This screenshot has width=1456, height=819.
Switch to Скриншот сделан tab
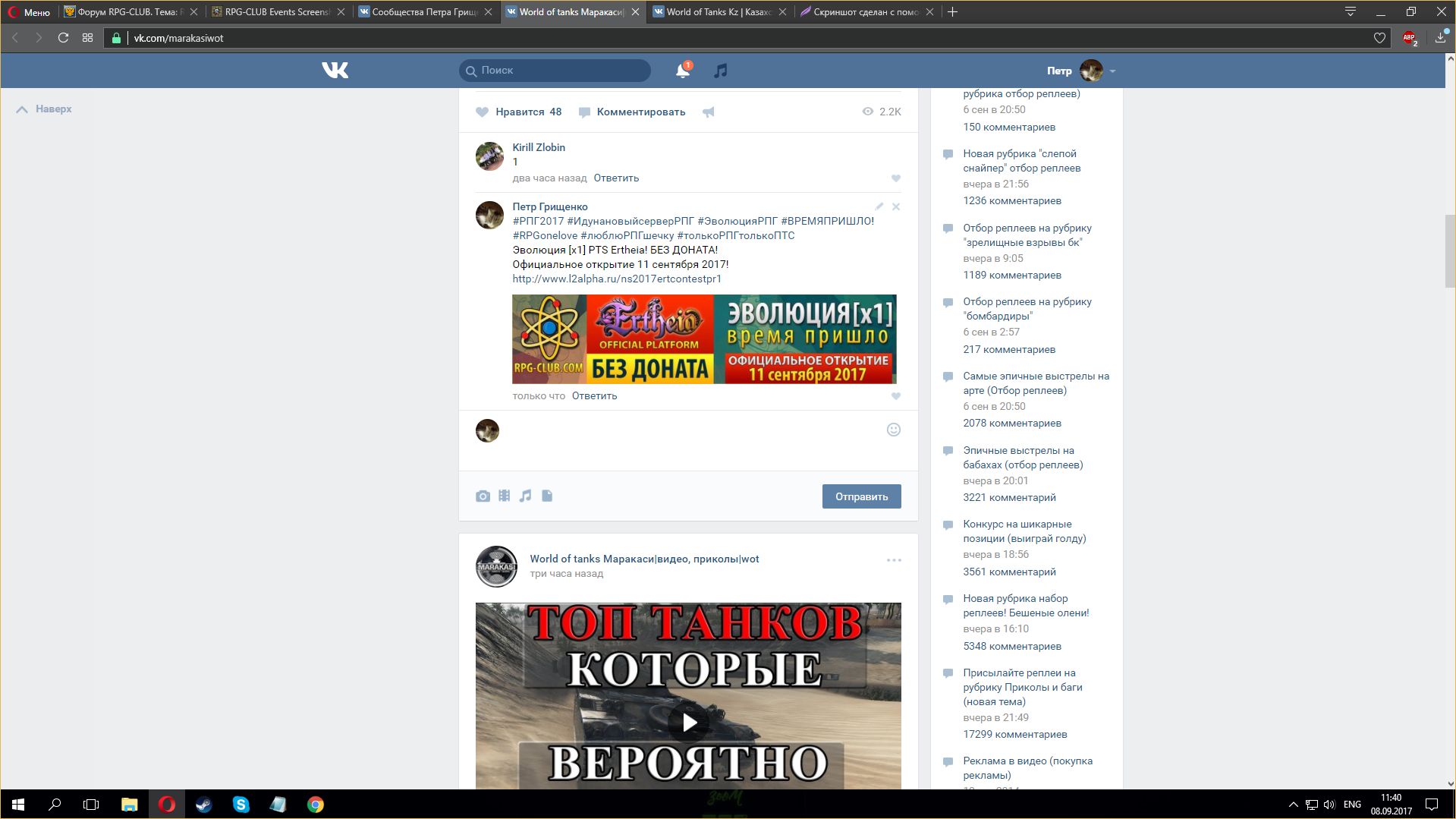click(x=866, y=12)
